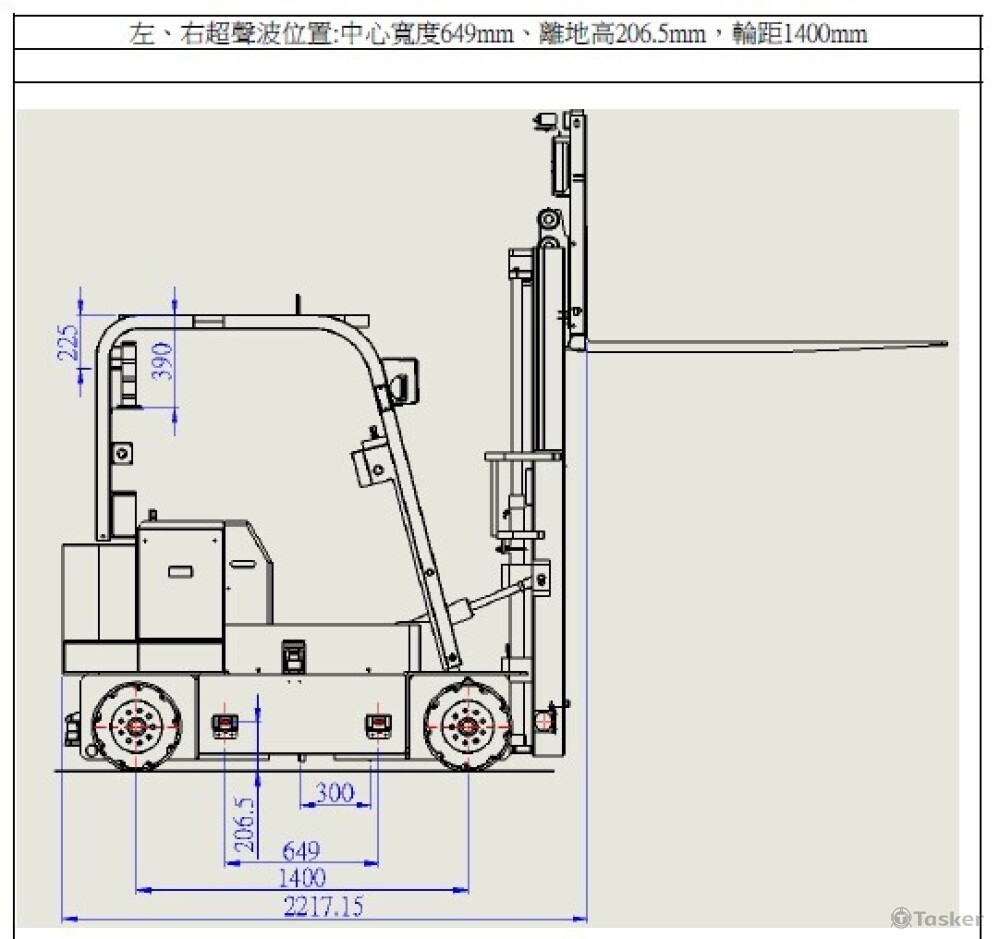Click the 649 center width dimension
The height and width of the screenshot is (939, 1000).
point(300,851)
